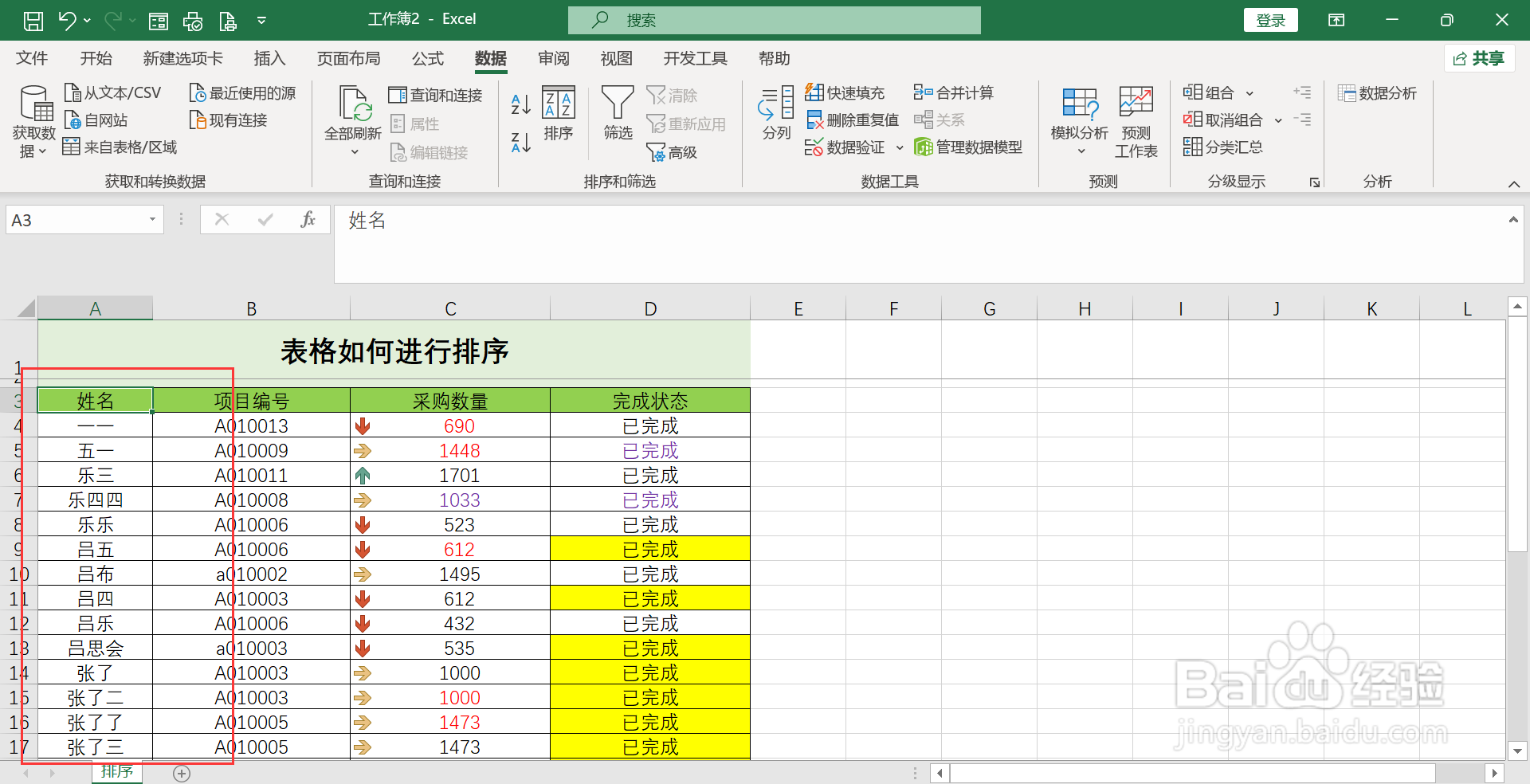Click the 登录 sign-in button
The image size is (1530, 784).
click(x=1270, y=19)
